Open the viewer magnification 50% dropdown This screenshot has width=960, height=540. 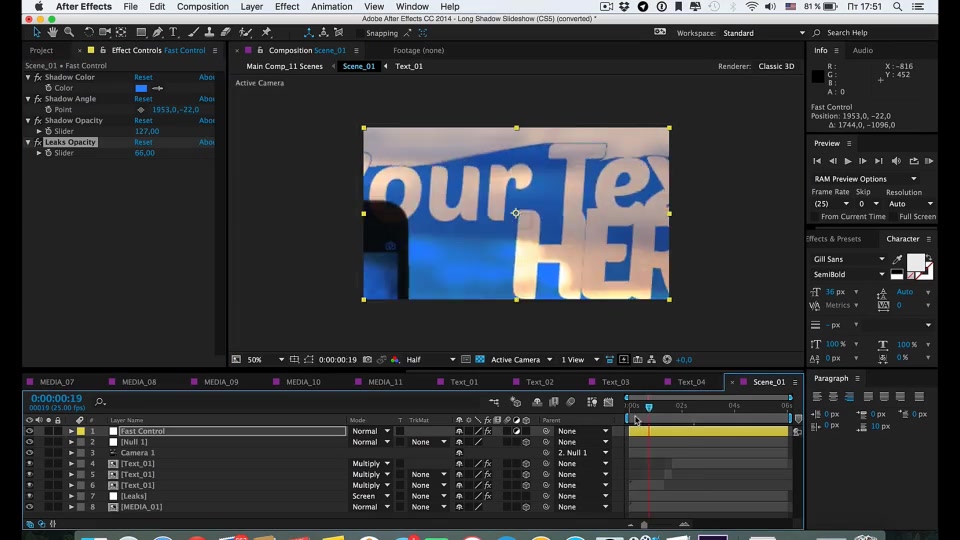266,360
